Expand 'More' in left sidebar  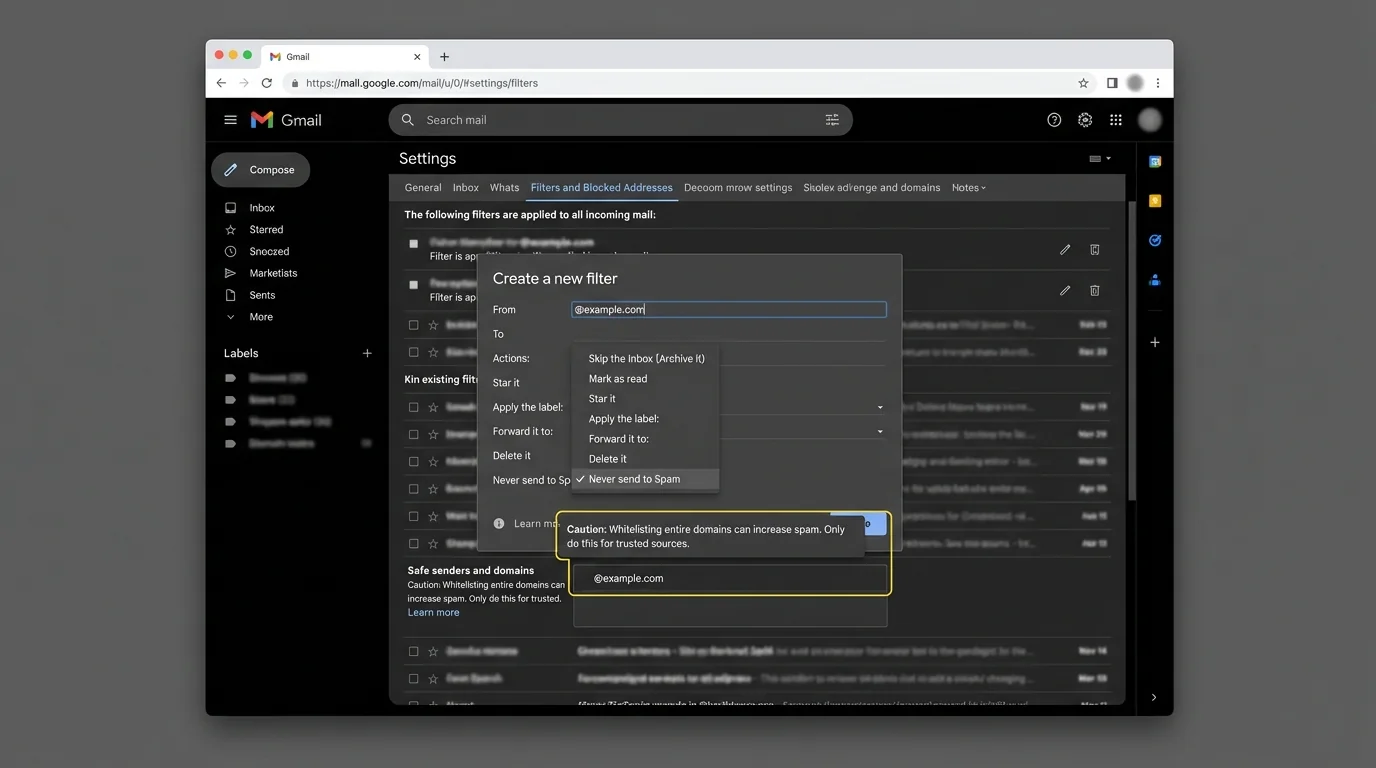click(260, 317)
